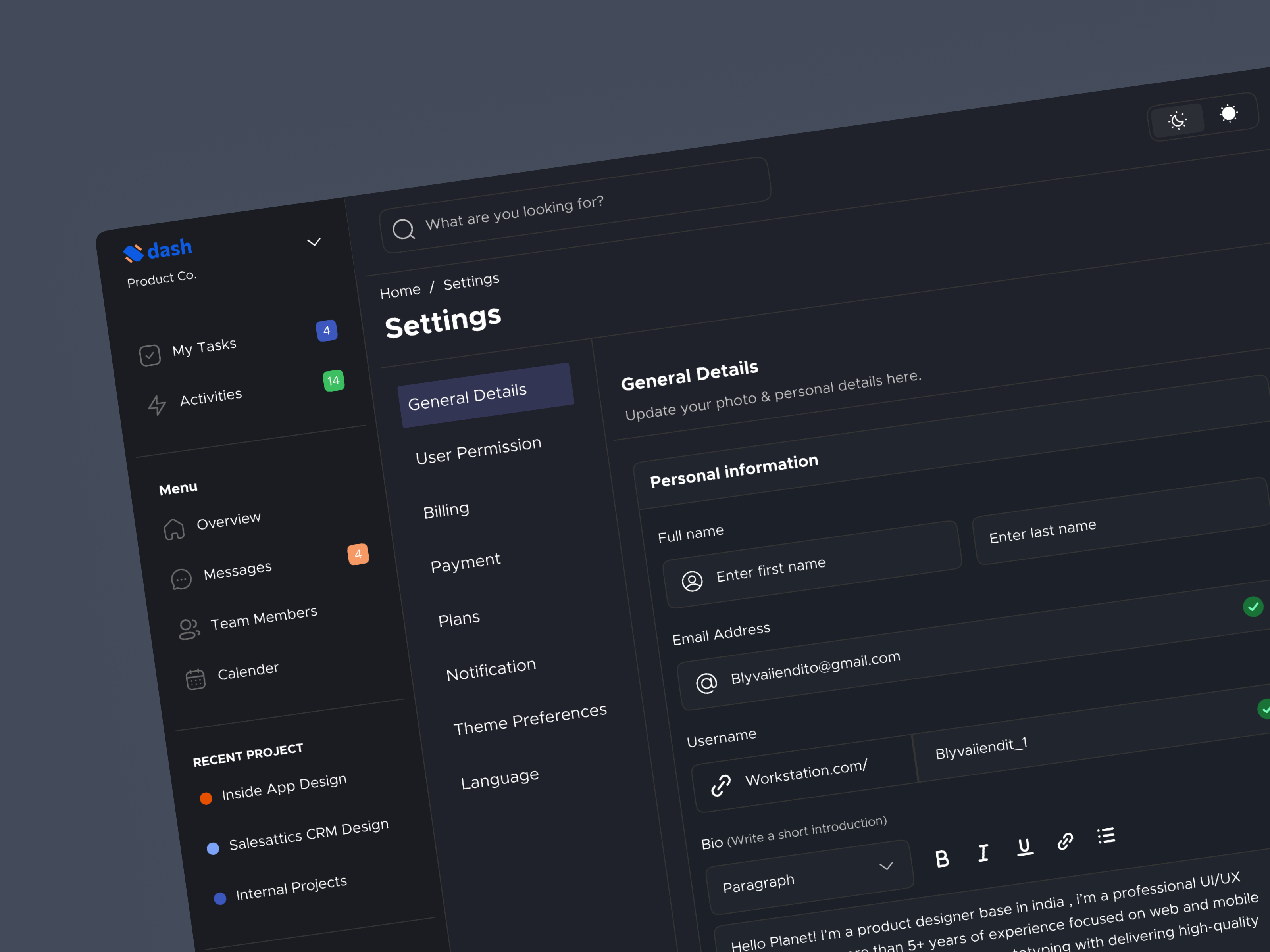This screenshot has height=952, width=1270.
Task: Toggle italic formatting in Bio editor
Action: (x=983, y=853)
